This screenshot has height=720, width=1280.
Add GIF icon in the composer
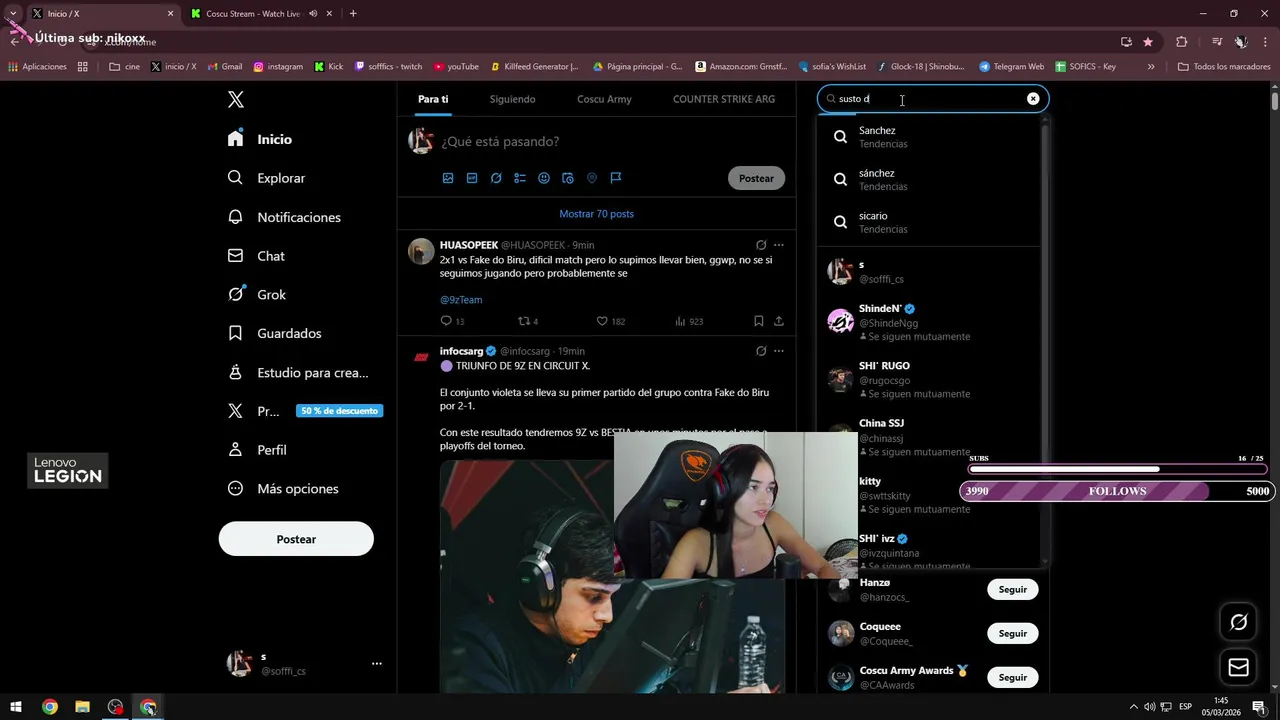tap(472, 178)
